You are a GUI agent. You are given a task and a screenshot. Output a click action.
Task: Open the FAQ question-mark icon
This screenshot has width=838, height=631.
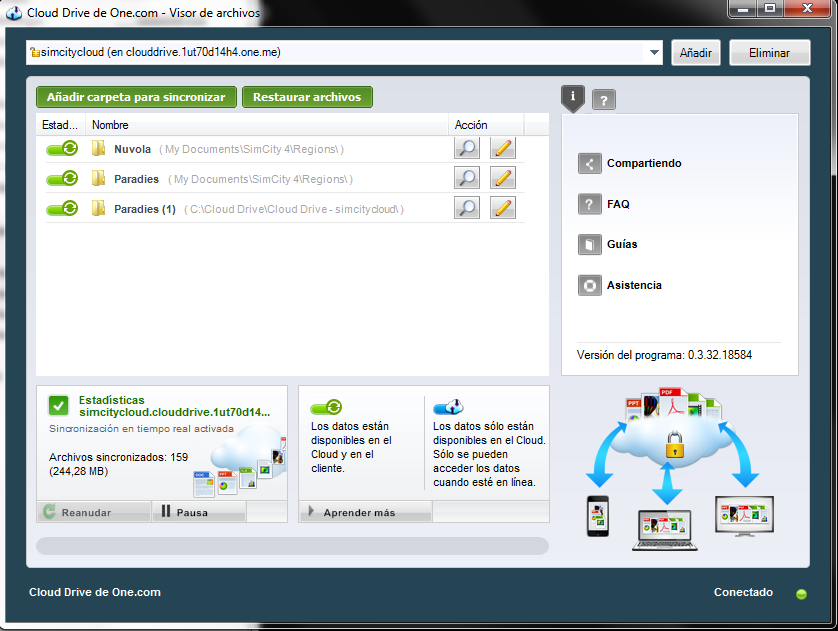[x=588, y=204]
